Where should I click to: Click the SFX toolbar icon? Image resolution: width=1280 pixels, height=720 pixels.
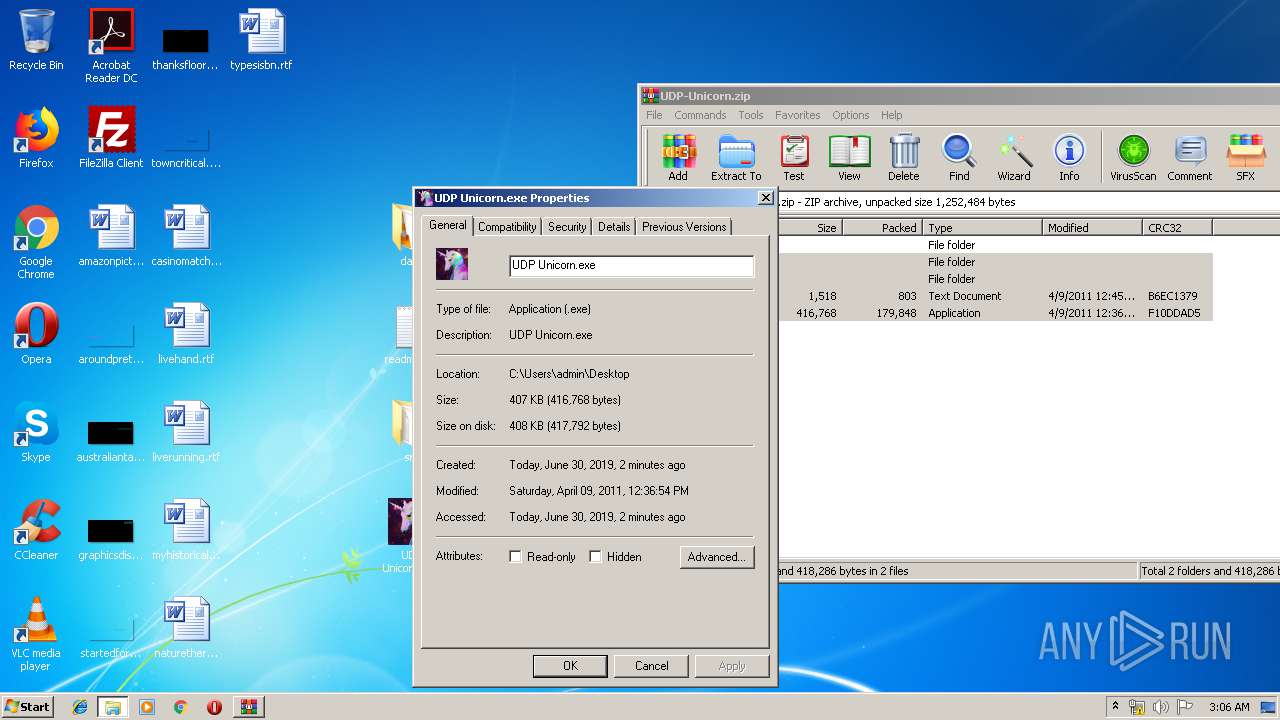[1245, 158]
